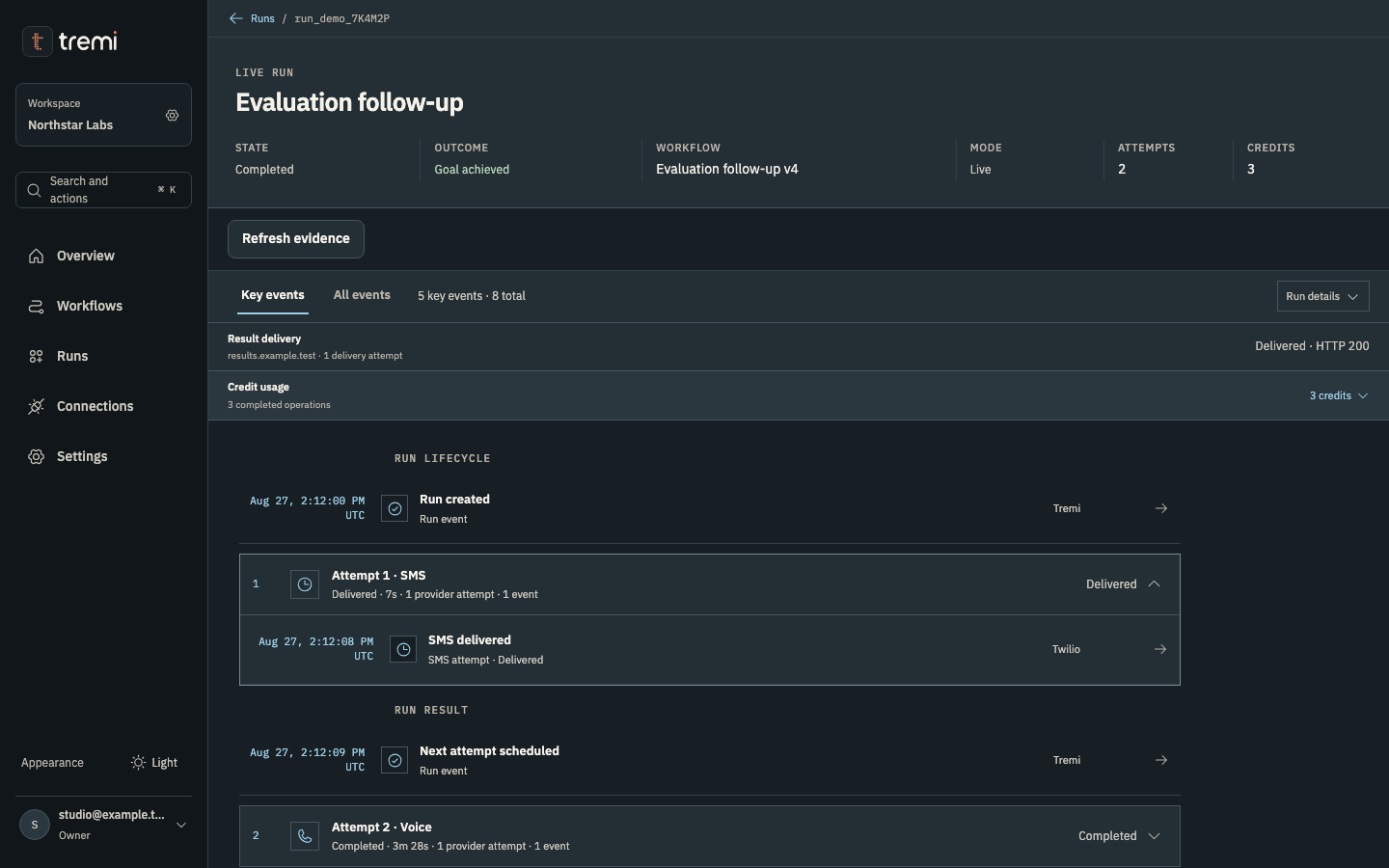Open Run created event arrow
1389x868 pixels.
tap(1161, 508)
